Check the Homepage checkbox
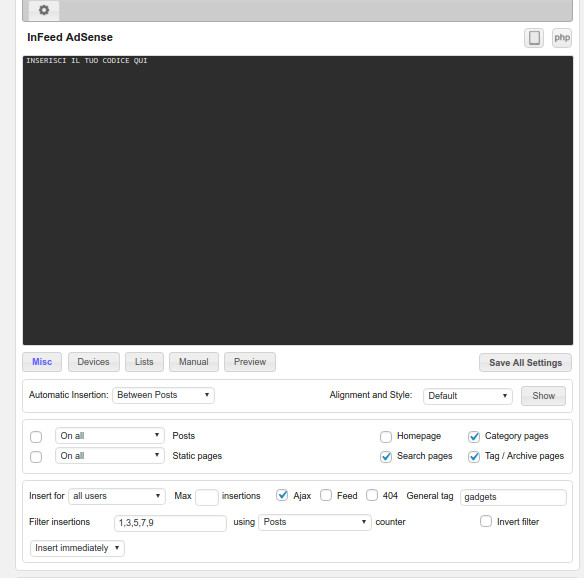The width and height of the screenshot is (584, 578). [x=386, y=436]
